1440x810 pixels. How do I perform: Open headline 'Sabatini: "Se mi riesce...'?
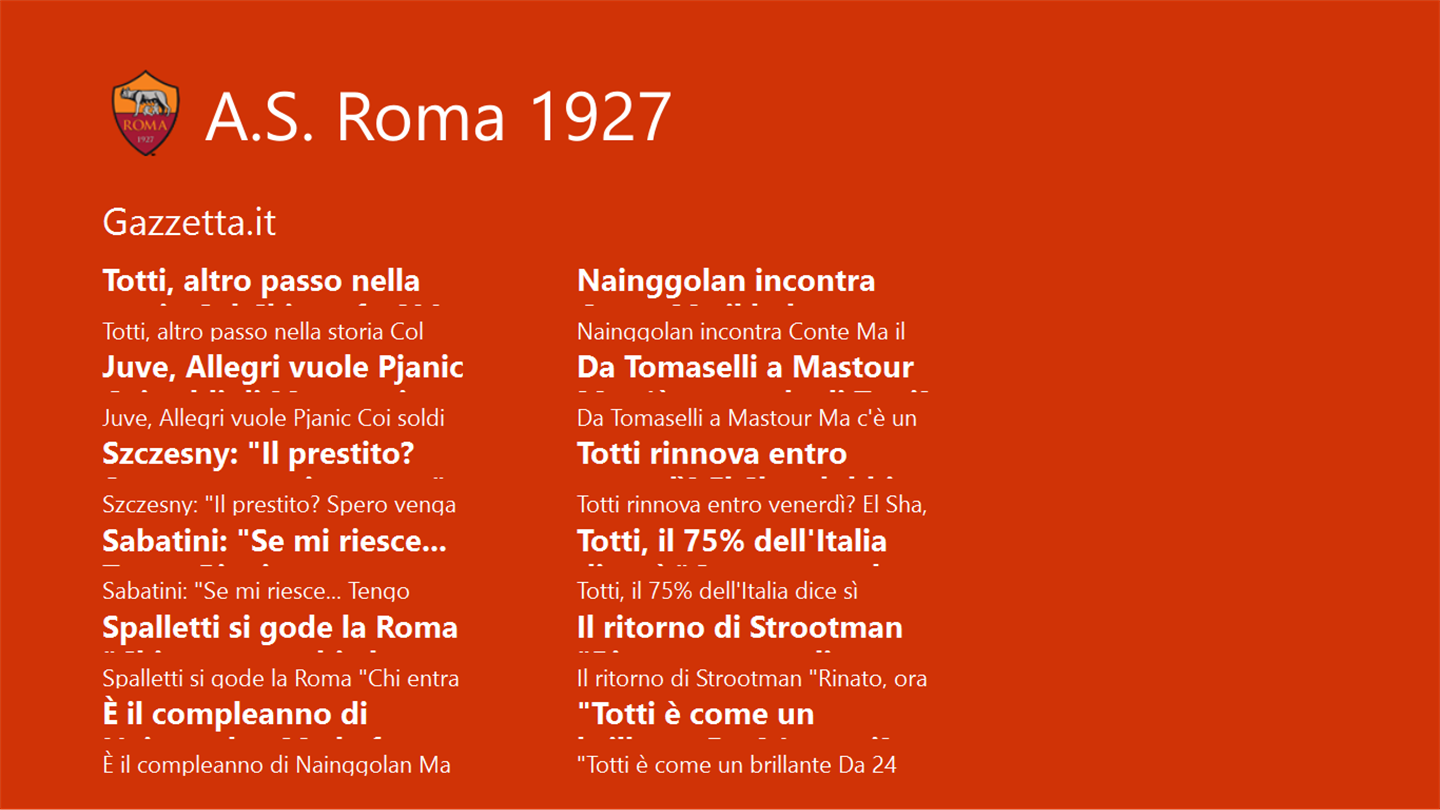pos(274,541)
